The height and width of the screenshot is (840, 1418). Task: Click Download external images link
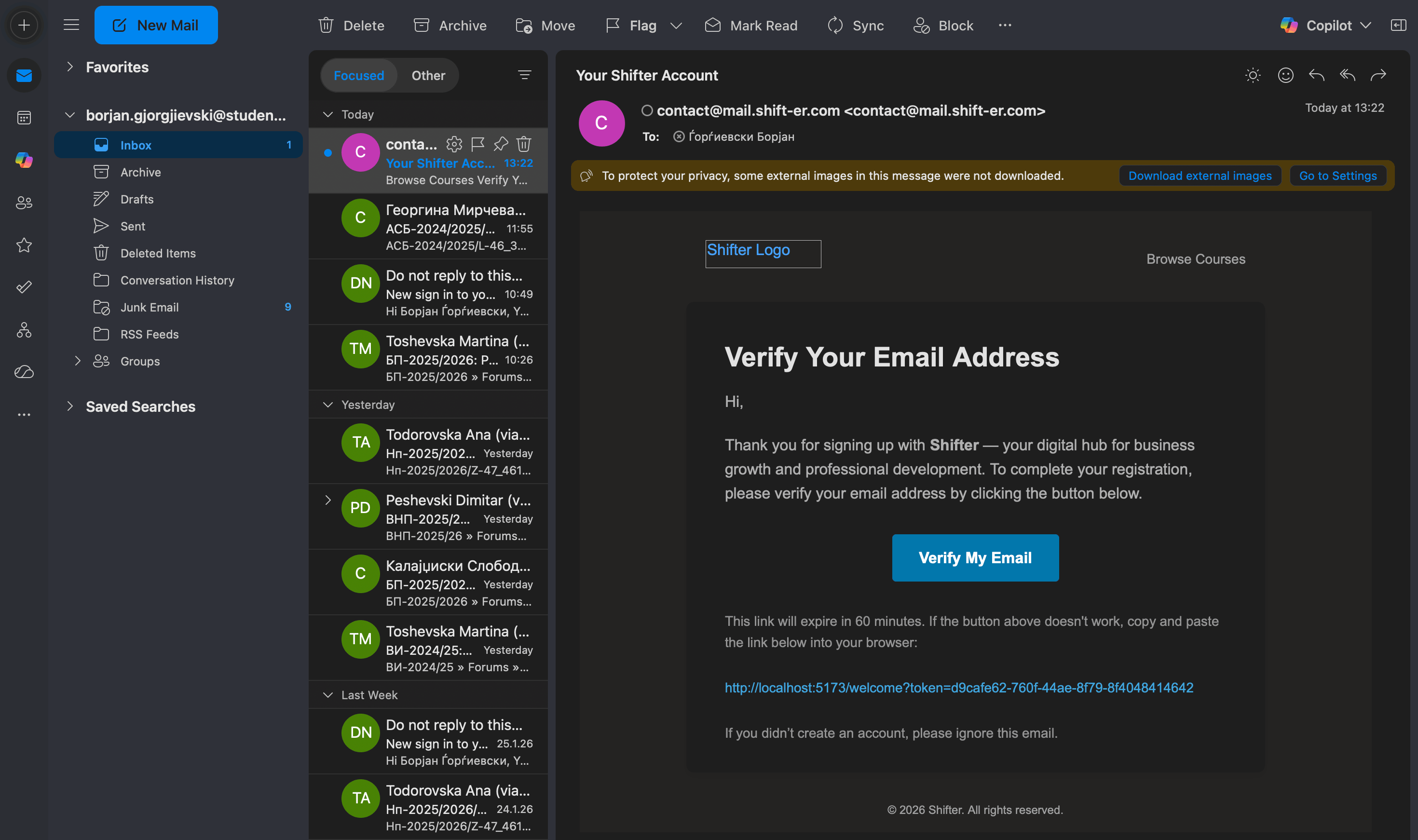point(1200,176)
